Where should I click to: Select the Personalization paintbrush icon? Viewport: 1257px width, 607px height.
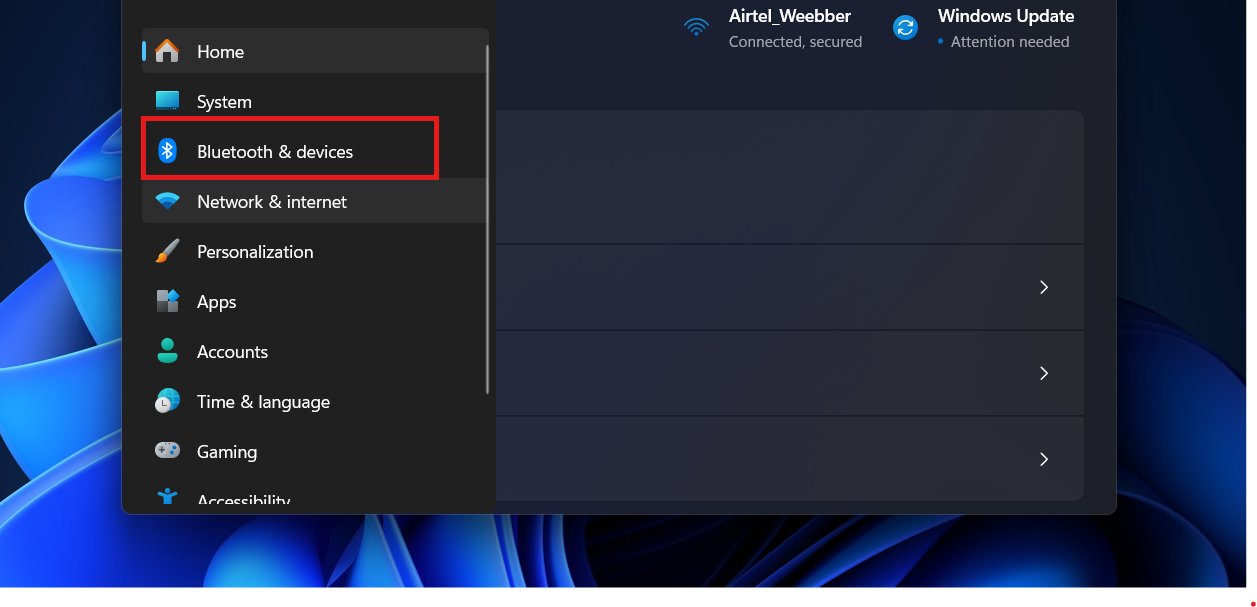pyautogui.click(x=166, y=251)
